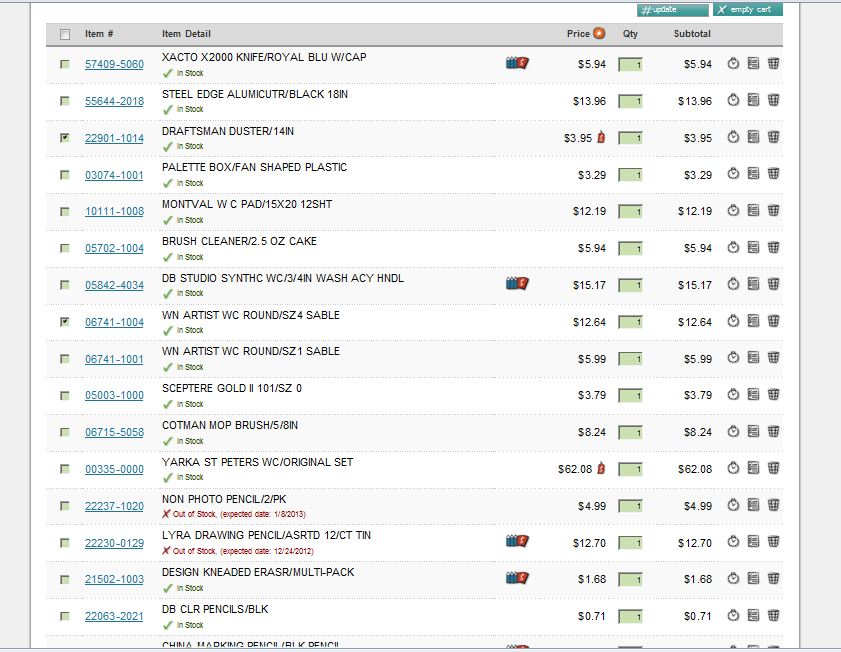Click the stopwatch icon for PALETTE BOX row
Viewport: 841px width, 652px height.
click(733, 173)
